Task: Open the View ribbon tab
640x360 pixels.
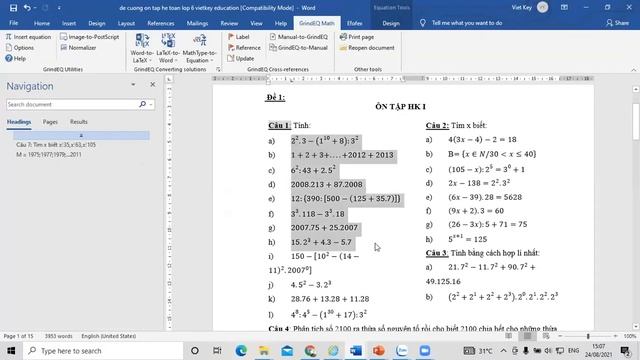Action: coord(256,23)
